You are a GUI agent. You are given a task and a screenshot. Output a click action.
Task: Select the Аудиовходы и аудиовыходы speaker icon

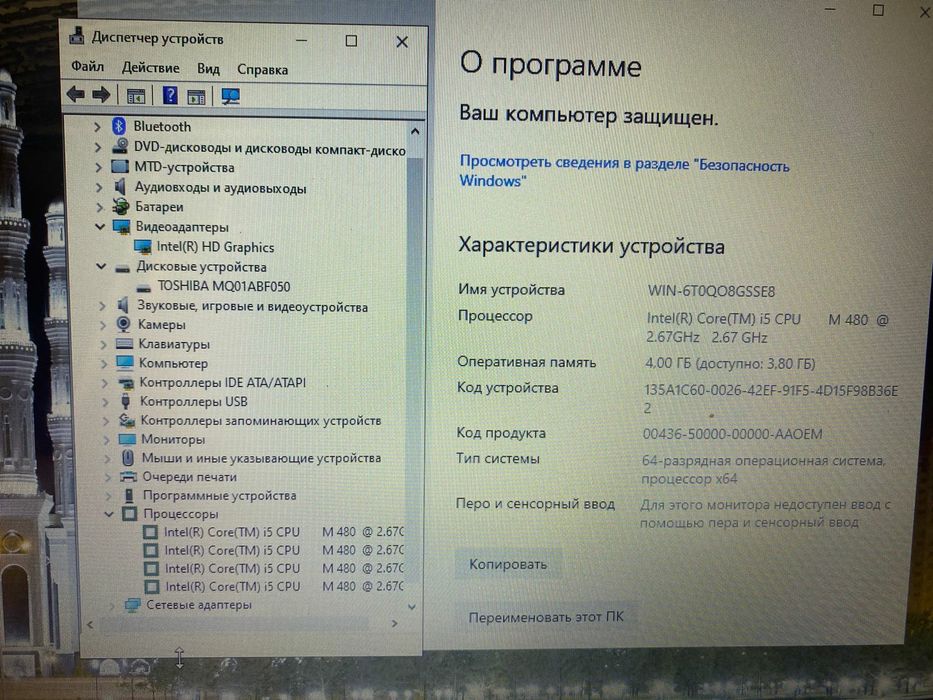[x=120, y=187]
